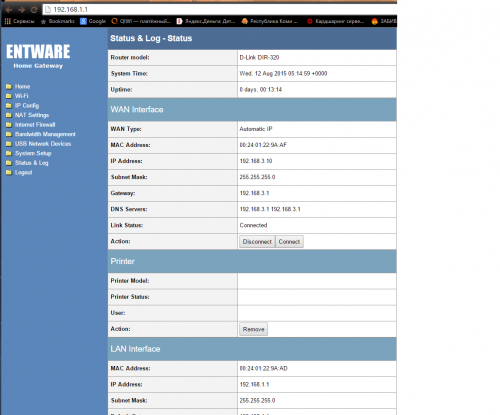The image size is (500, 415).
Task: Open the IP Config menu
Action: tap(27, 106)
